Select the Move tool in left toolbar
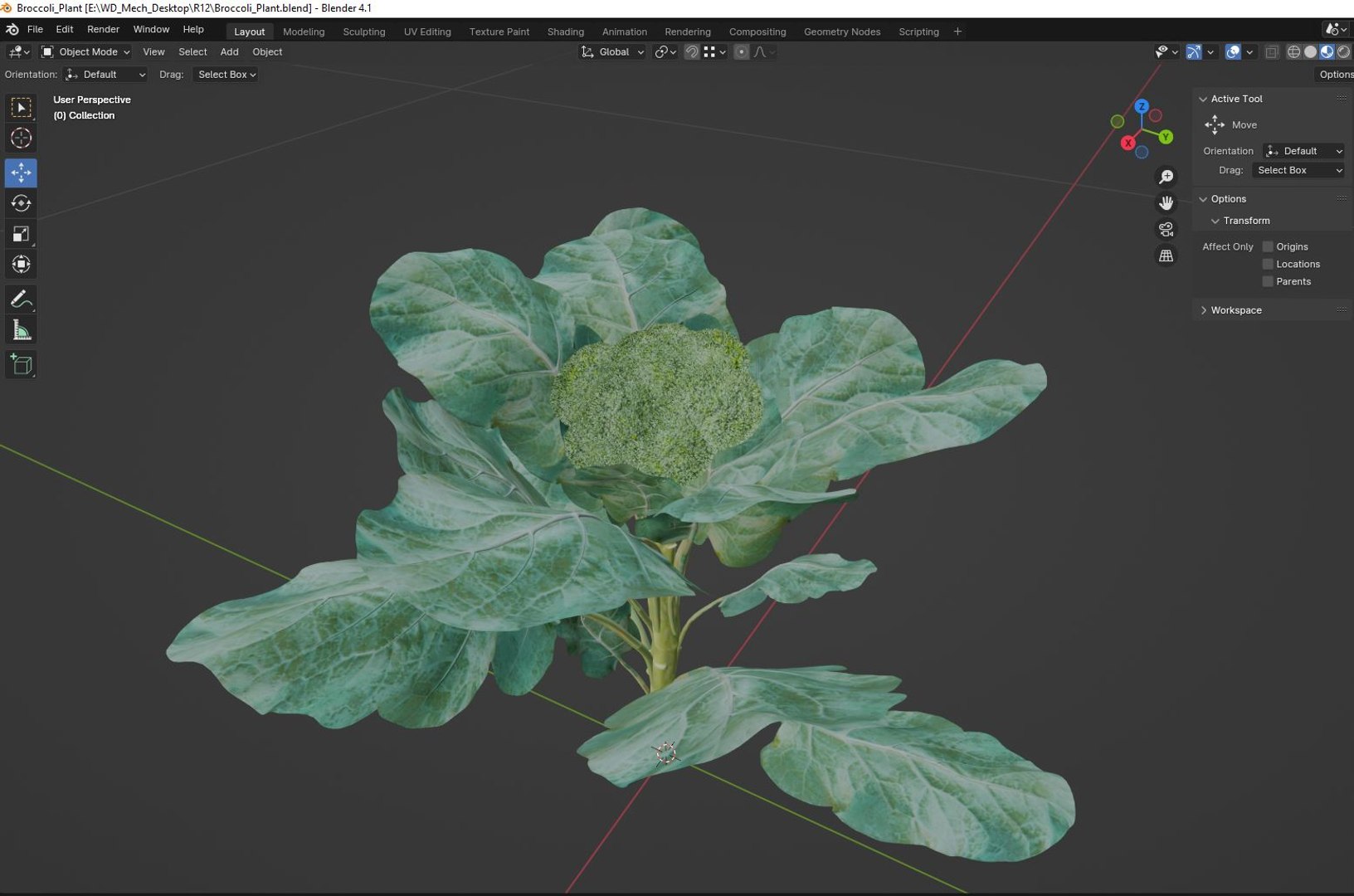Image resolution: width=1354 pixels, height=896 pixels. click(x=21, y=173)
